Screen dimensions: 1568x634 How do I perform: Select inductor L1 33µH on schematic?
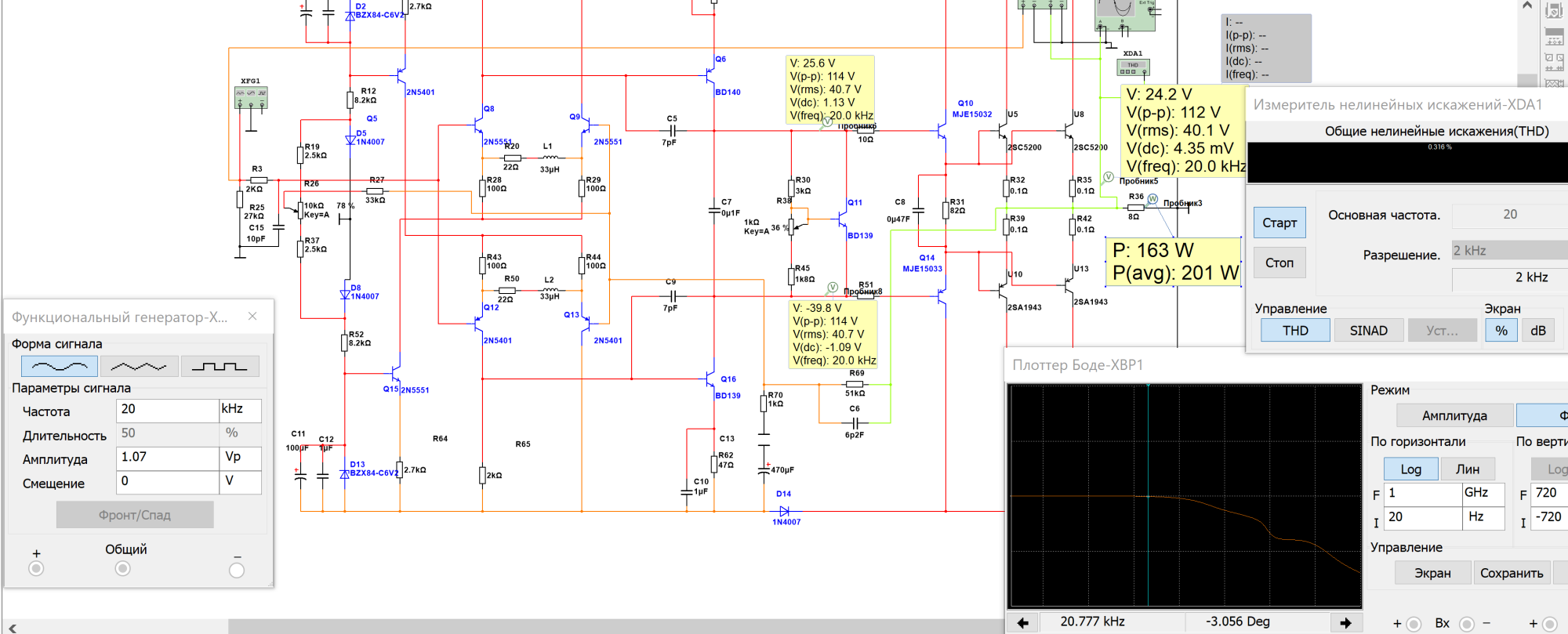click(550, 158)
